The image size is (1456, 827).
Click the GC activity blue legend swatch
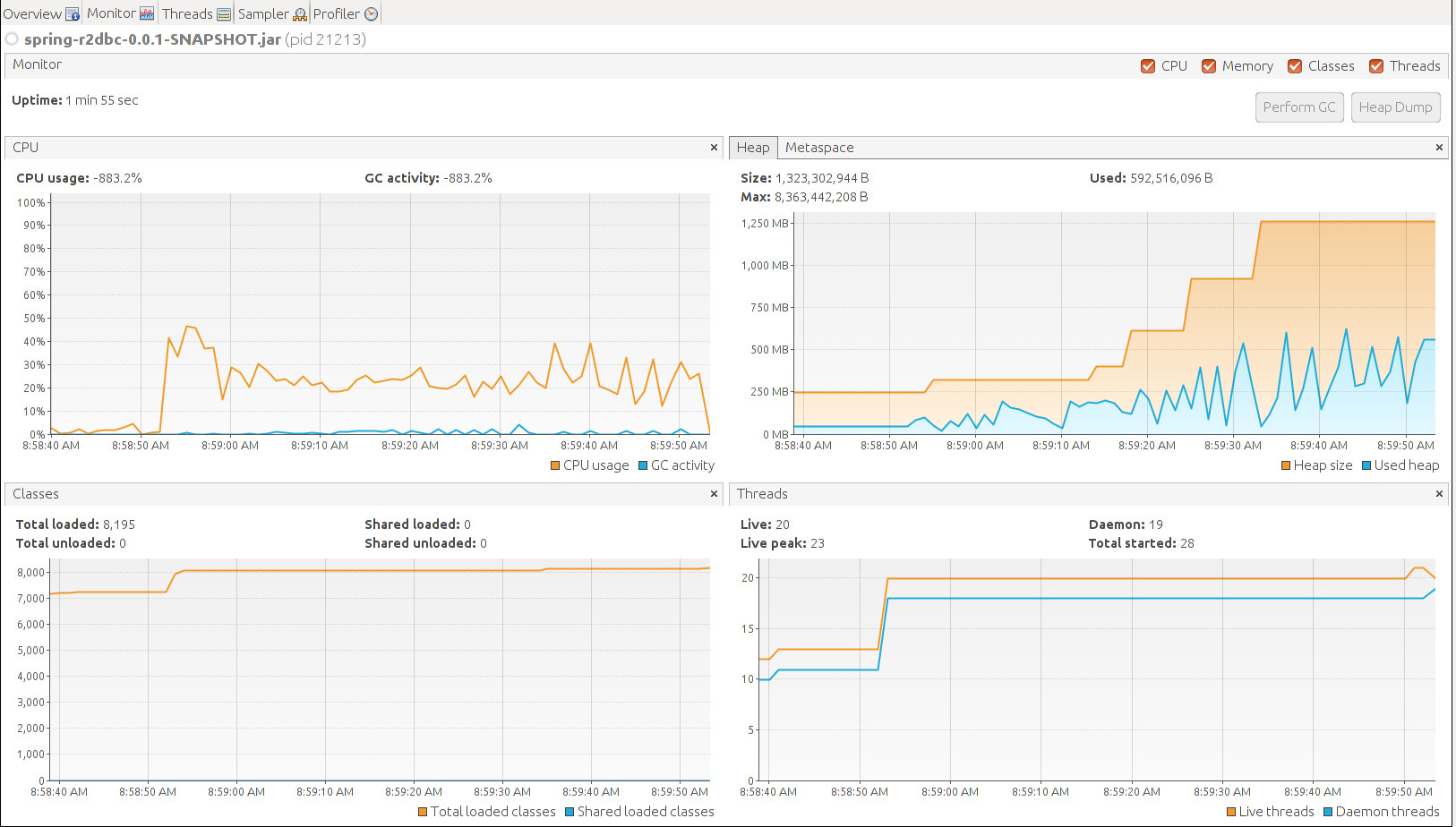tap(643, 465)
